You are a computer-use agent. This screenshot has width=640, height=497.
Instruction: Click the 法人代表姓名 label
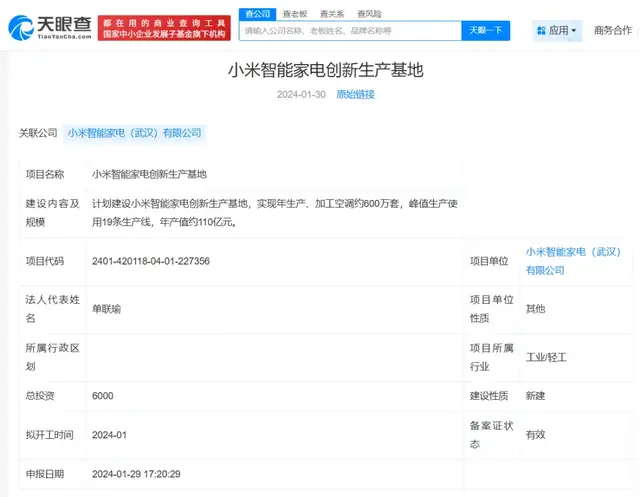click(52, 309)
